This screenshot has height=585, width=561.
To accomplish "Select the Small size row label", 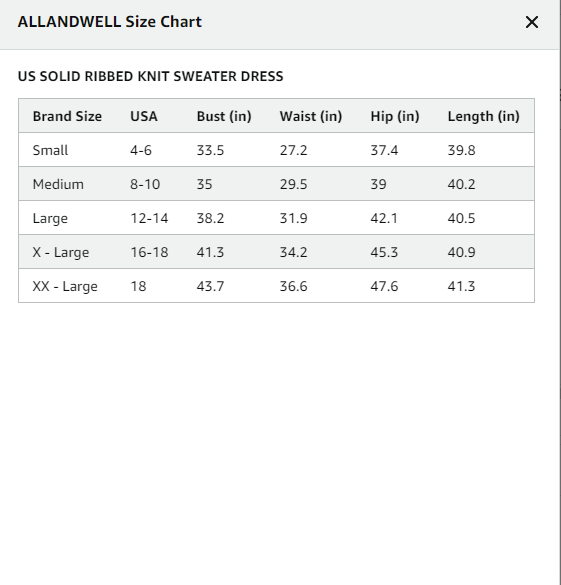I will click(50, 150).
